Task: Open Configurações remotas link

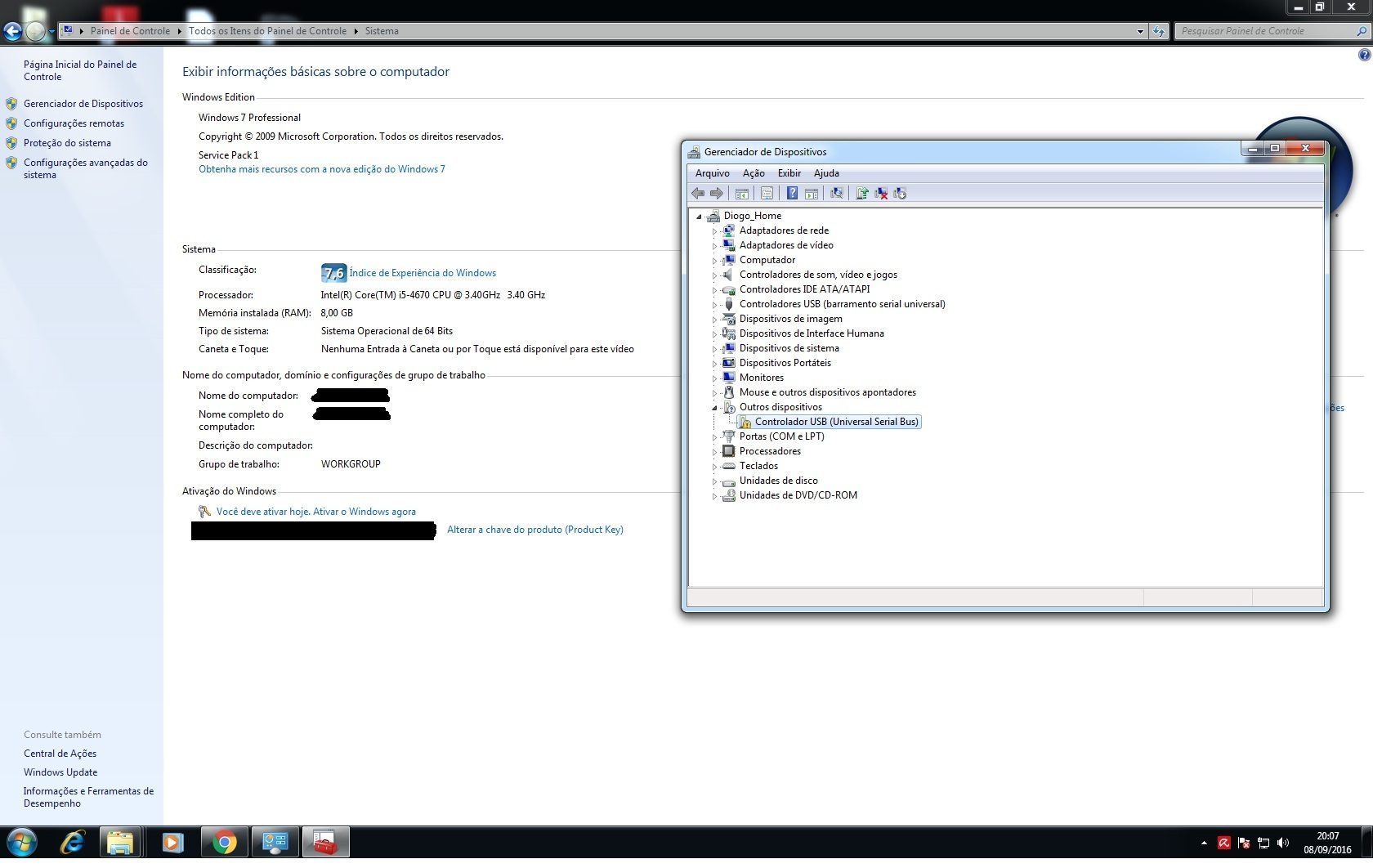Action: [x=74, y=123]
